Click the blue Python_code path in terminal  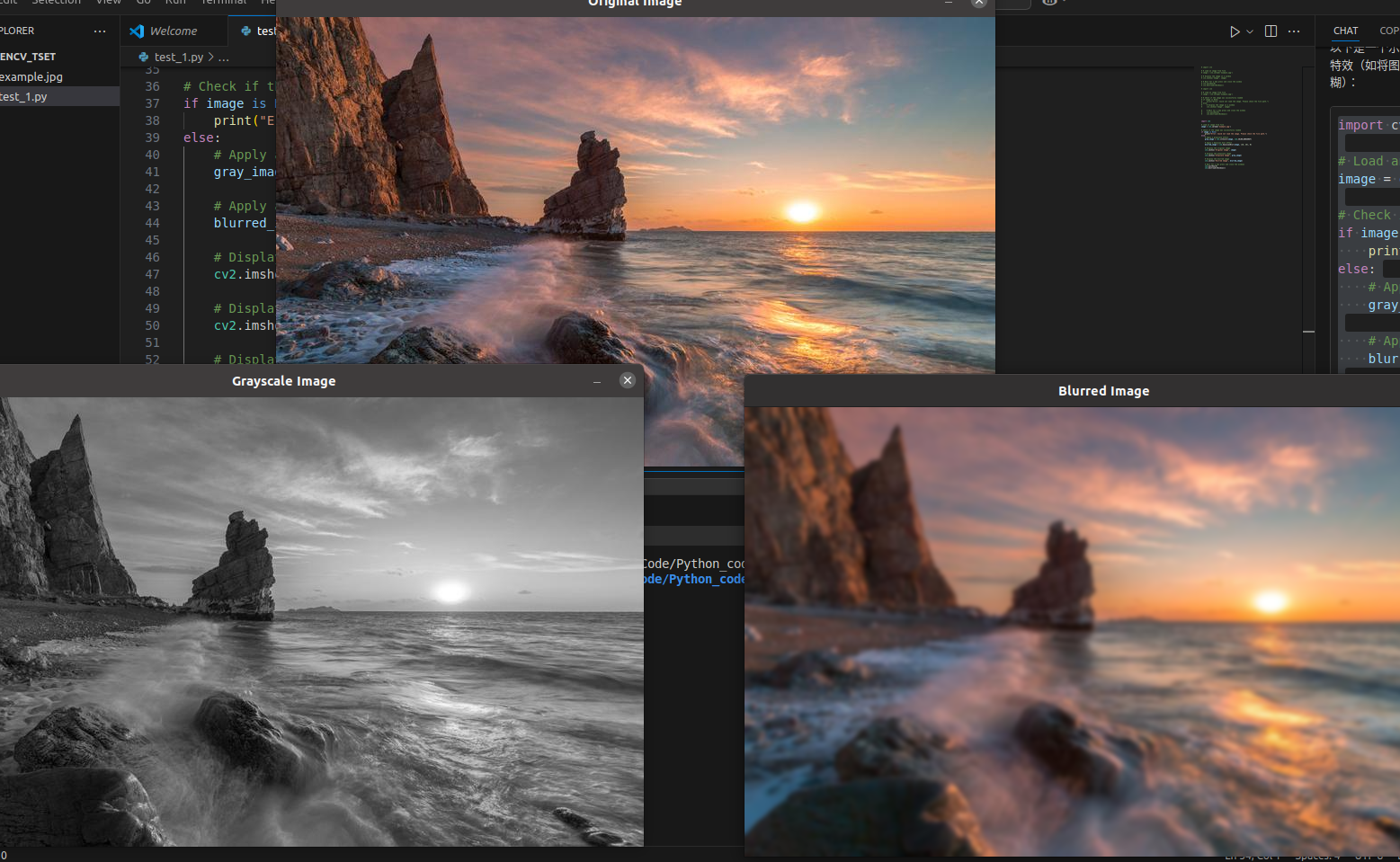(x=694, y=579)
